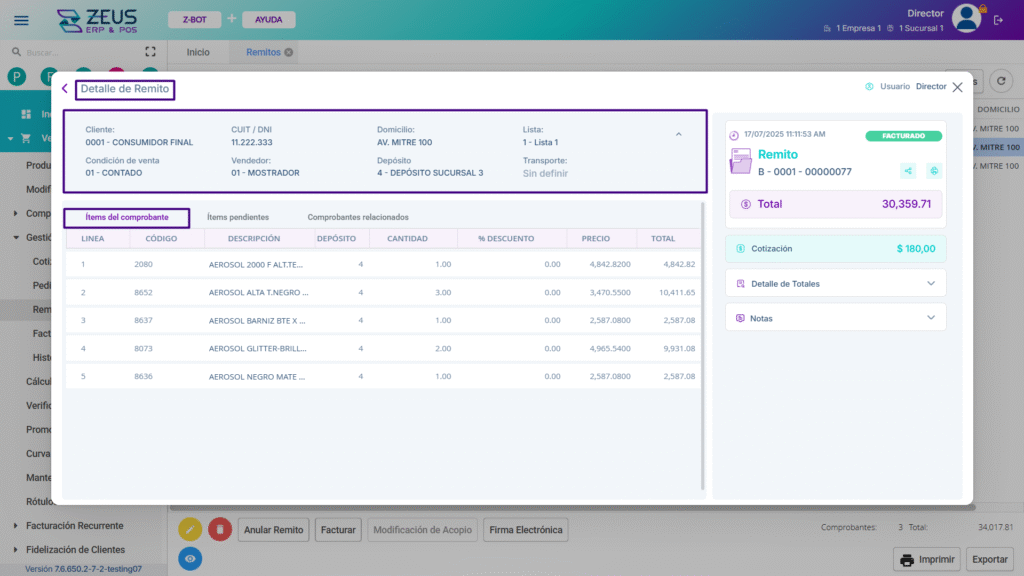Expand the Notas section
The image size is (1024, 576).
coord(931,318)
